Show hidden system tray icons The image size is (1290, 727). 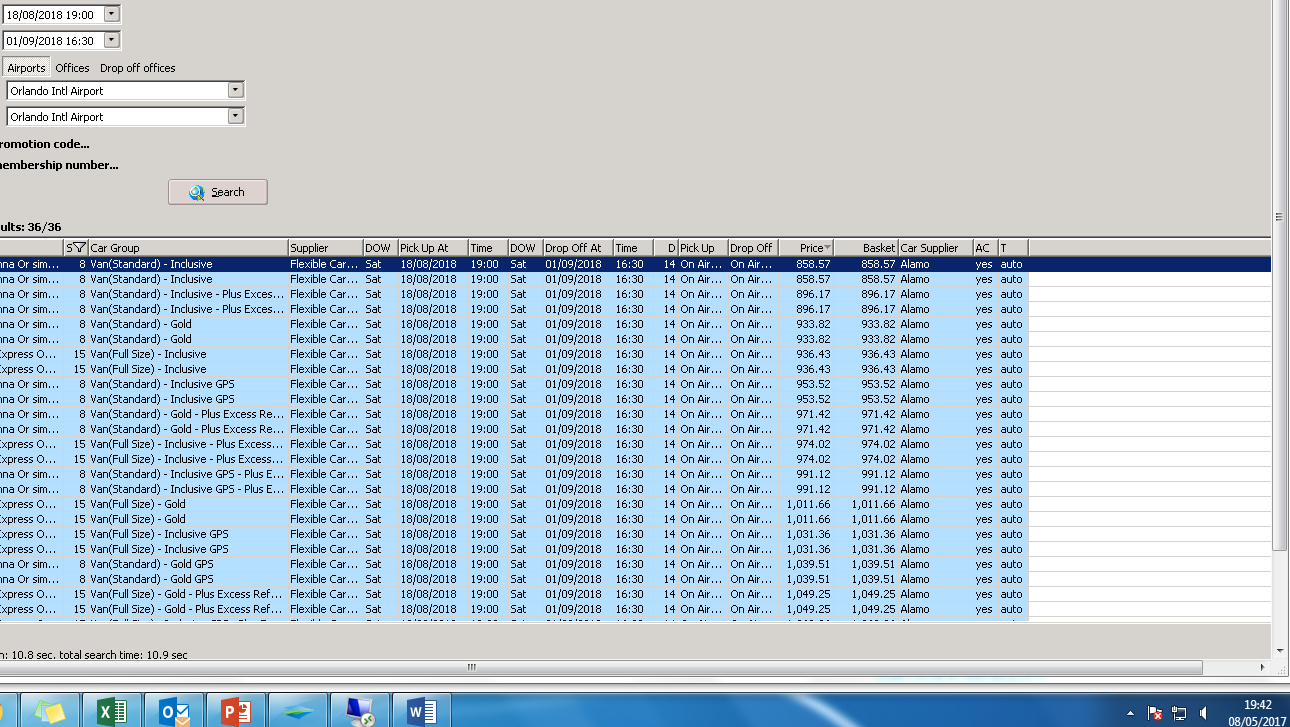1130,713
